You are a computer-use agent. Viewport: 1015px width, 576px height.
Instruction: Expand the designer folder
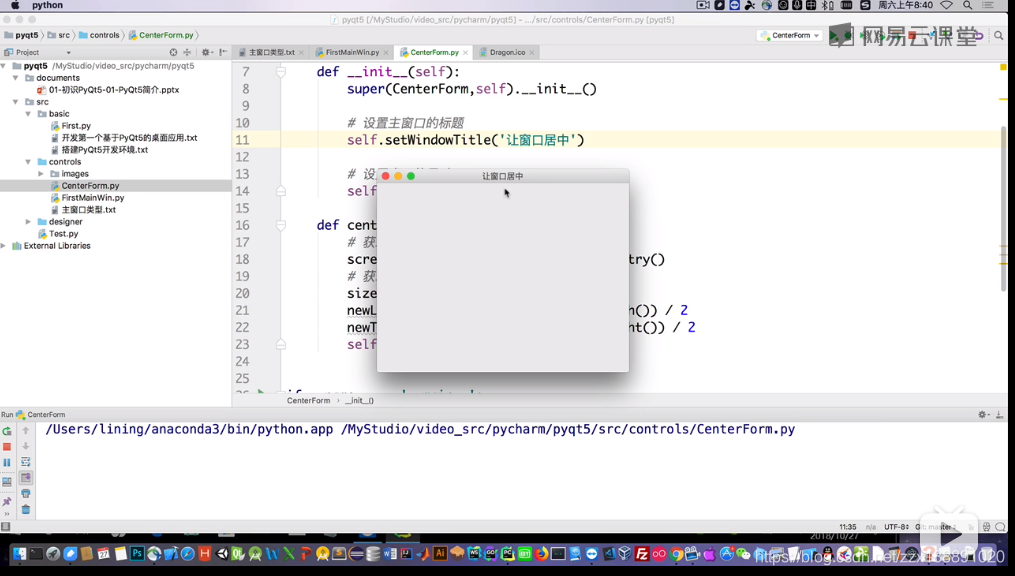tap(28, 221)
